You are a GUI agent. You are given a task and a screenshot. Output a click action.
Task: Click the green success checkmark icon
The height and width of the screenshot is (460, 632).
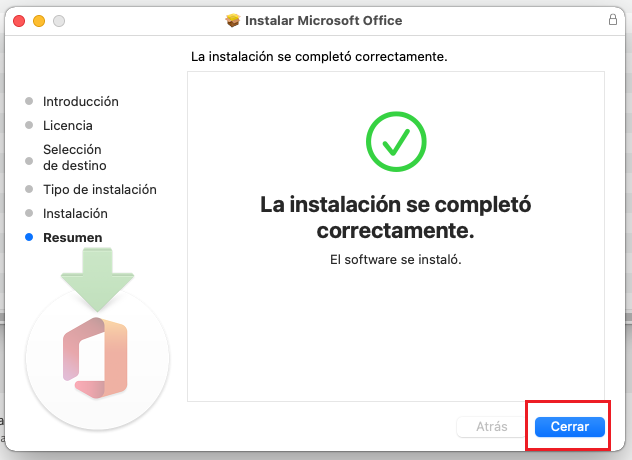[395, 140]
